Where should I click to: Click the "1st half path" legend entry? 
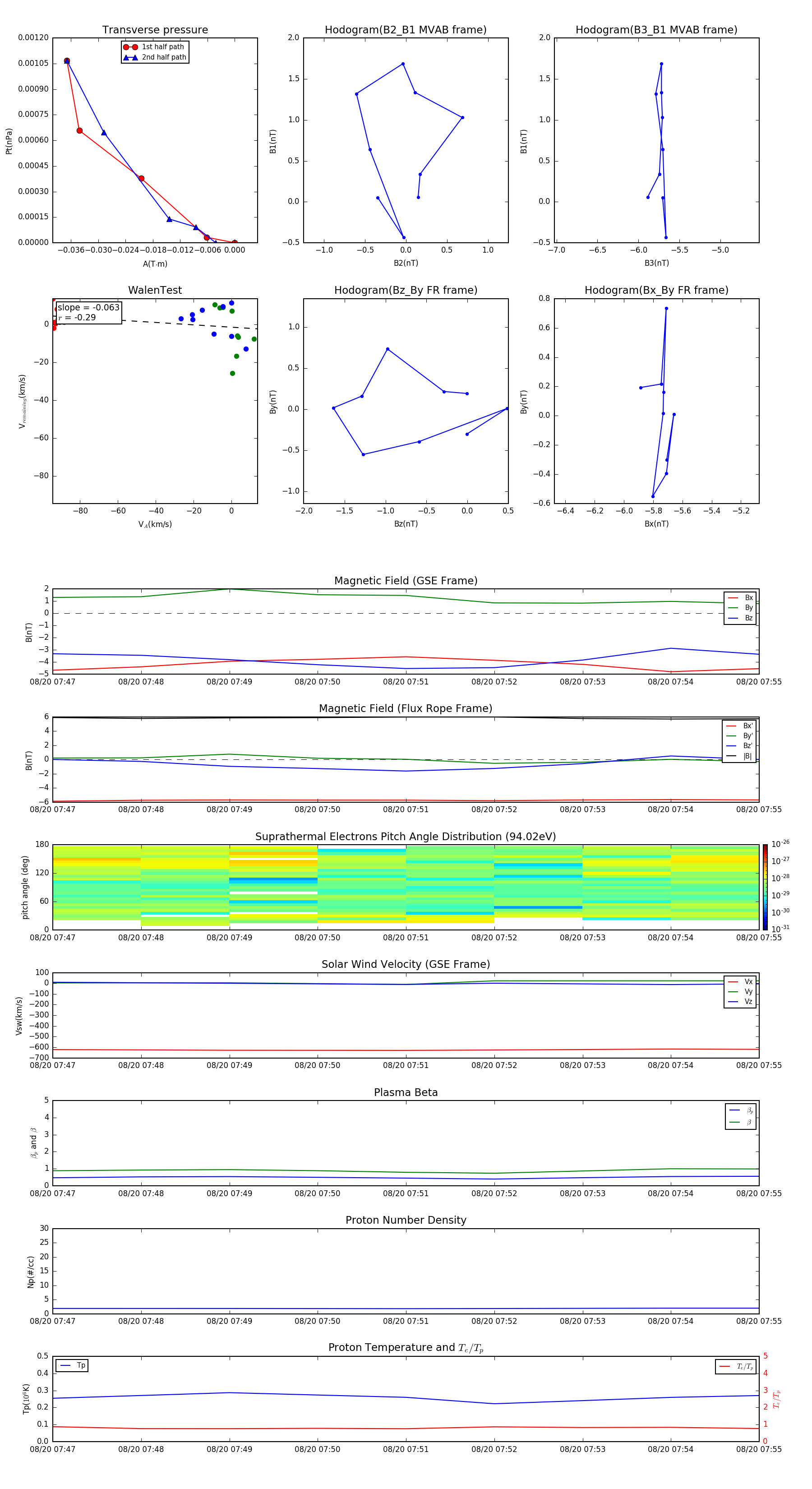(x=154, y=47)
